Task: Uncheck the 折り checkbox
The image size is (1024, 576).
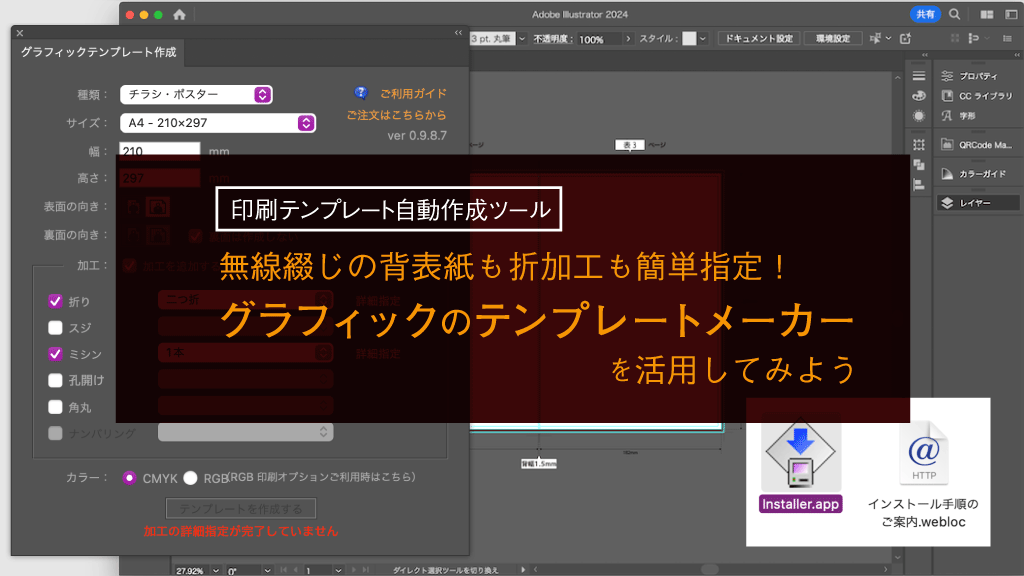Action: pyautogui.click(x=55, y=302)
